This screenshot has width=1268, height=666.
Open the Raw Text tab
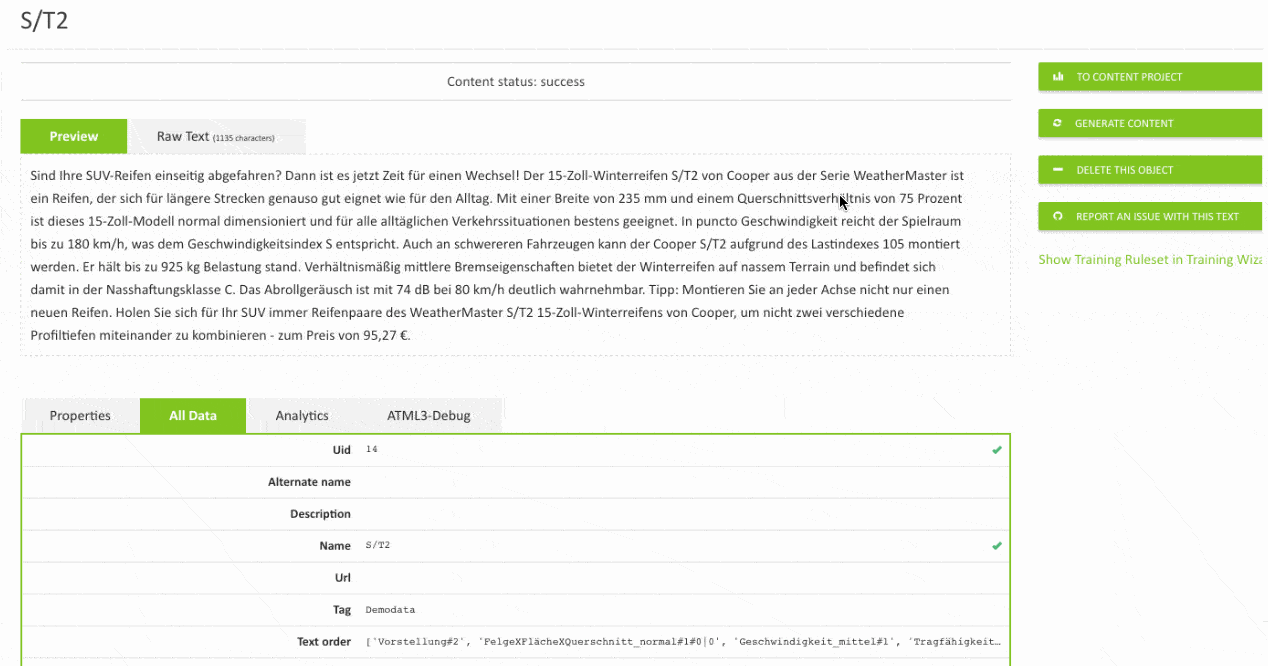click(x=215, y=136)
